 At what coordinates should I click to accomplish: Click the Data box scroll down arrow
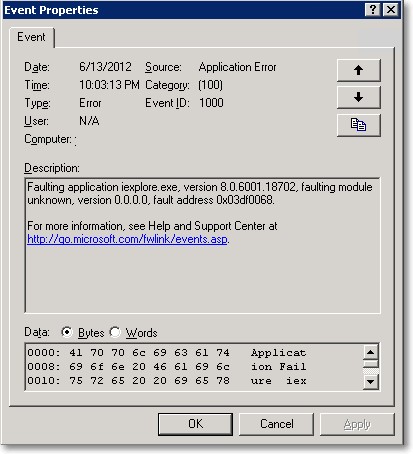[x=371, y=382]
